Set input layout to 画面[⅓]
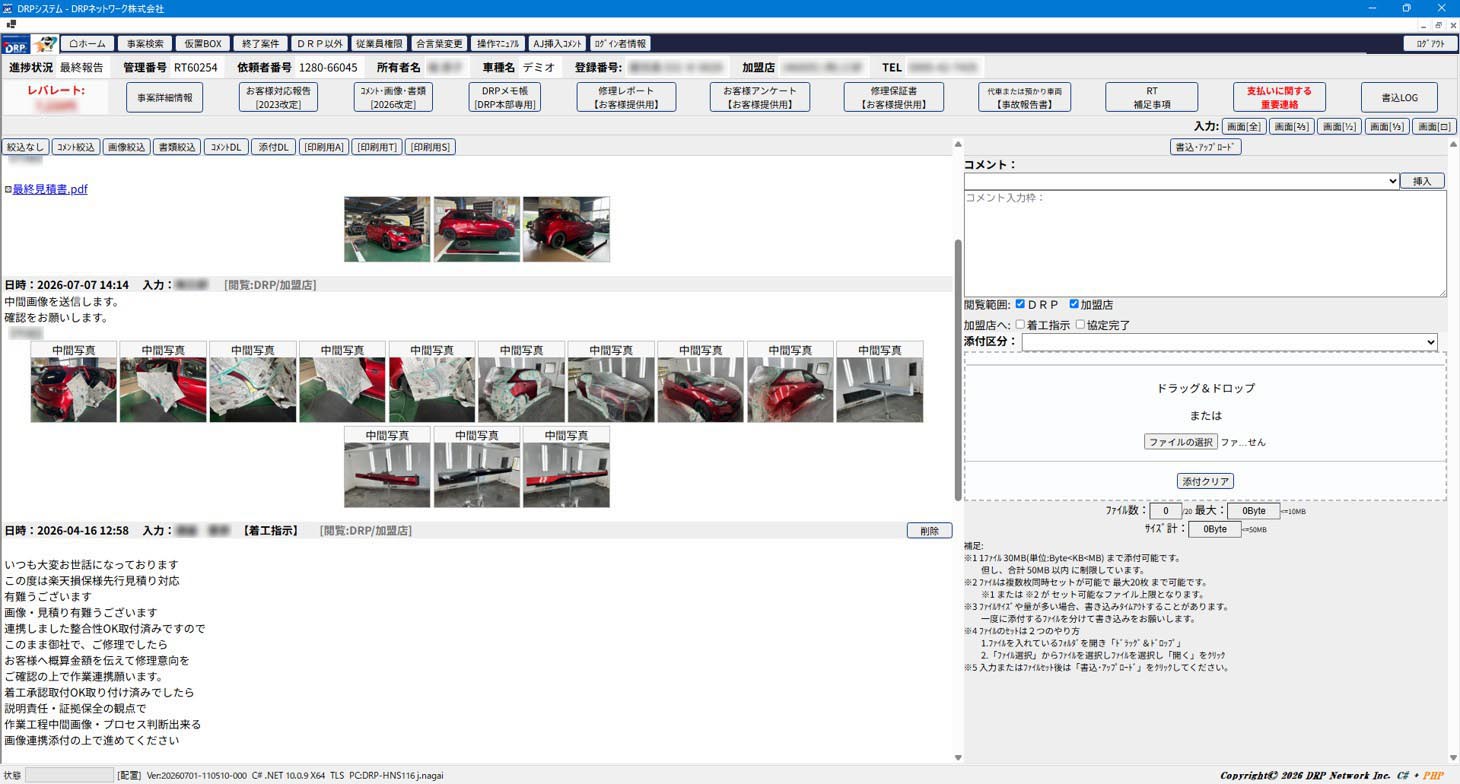The image size is (1460, 784). point(1386,127)
